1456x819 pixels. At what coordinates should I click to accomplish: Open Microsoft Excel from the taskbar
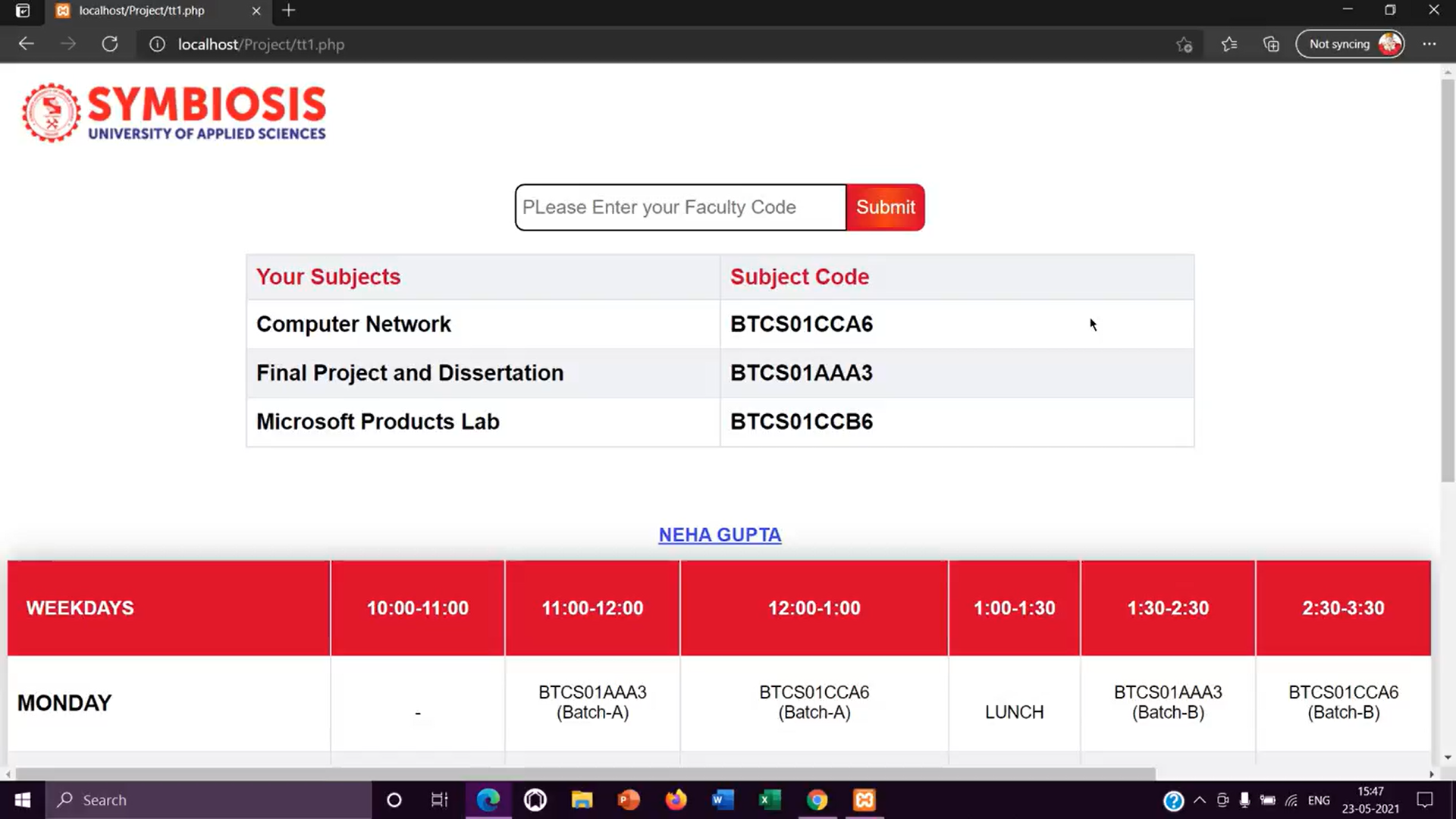769,799
